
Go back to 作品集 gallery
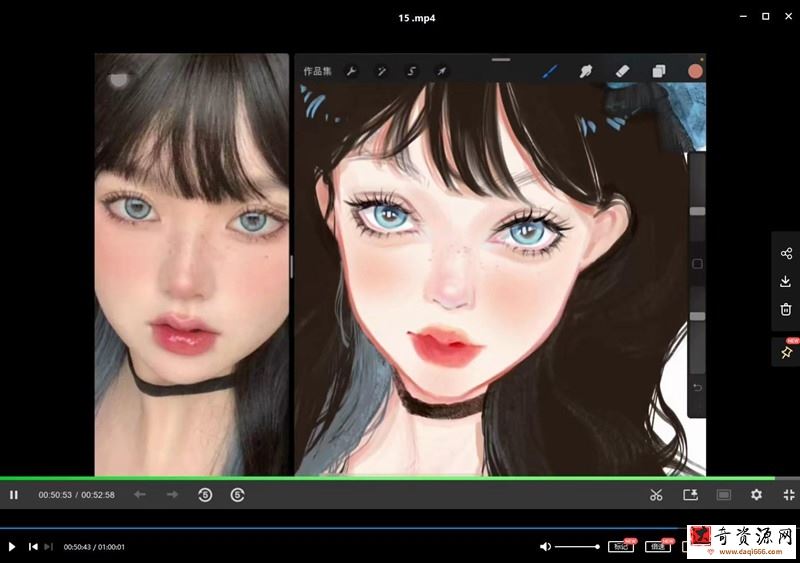(317, 71)
